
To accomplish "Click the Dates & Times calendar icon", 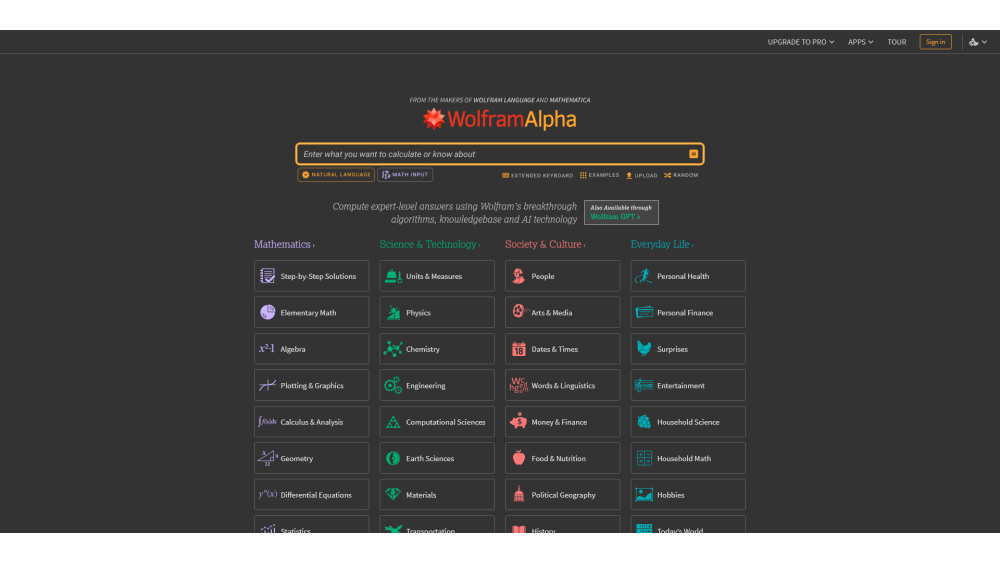I will click(x=518, y=349).
